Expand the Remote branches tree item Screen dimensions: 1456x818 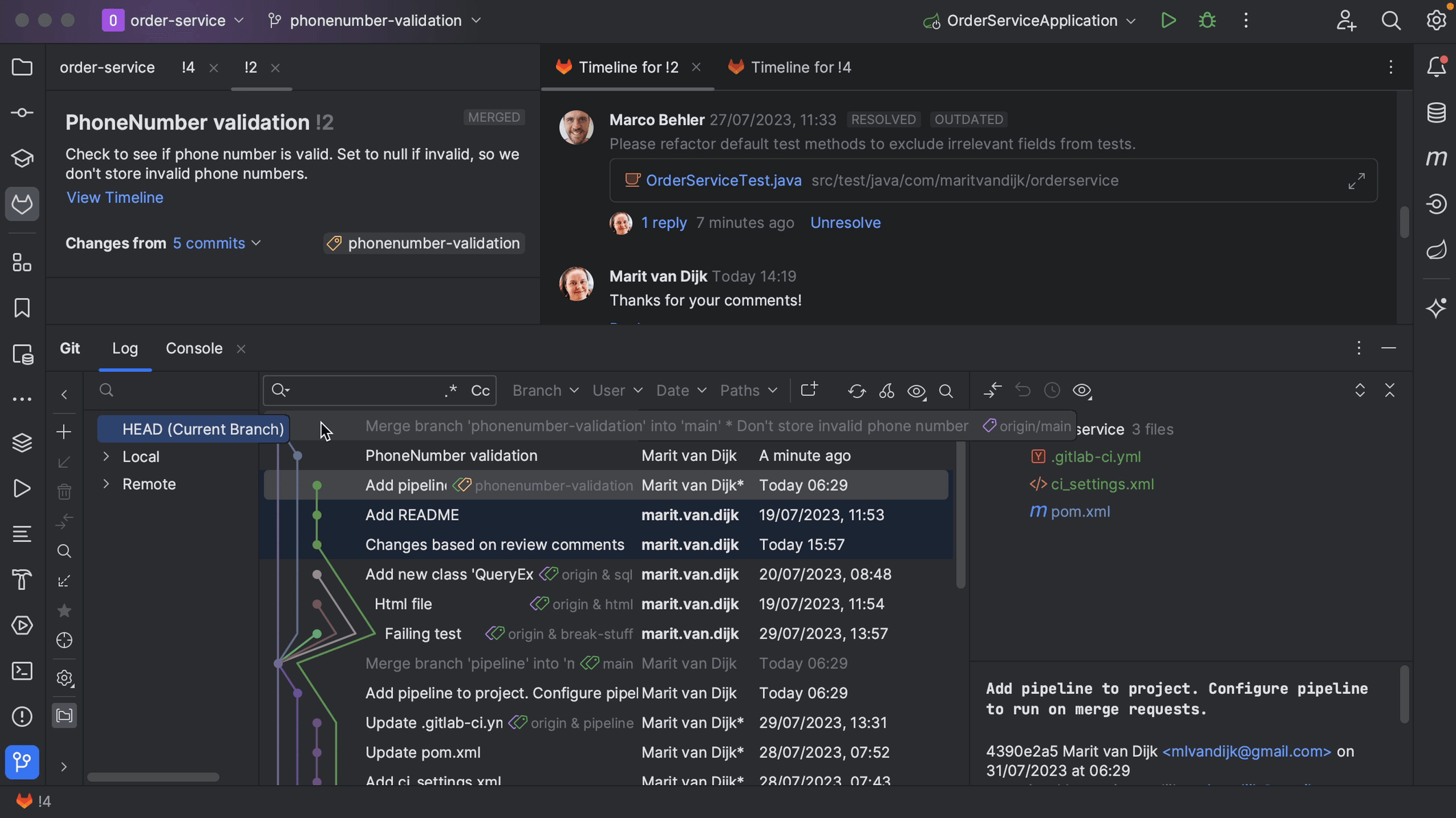[107, 485]
